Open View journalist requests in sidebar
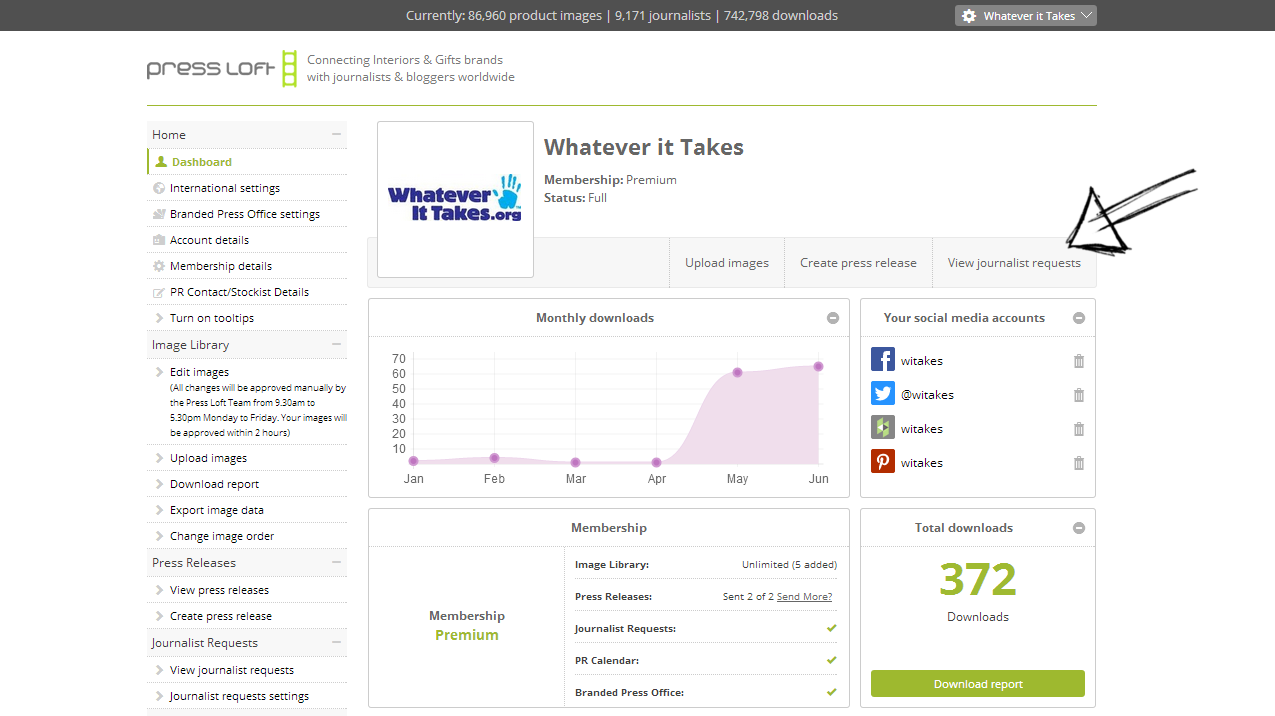This screenshot has width=1275, height=716. (x=232, y=670)
